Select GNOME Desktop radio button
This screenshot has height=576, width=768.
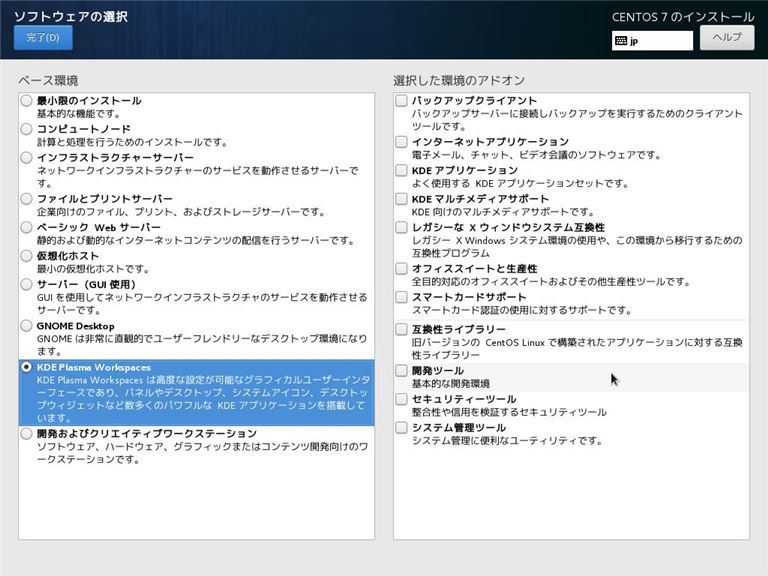26,326
